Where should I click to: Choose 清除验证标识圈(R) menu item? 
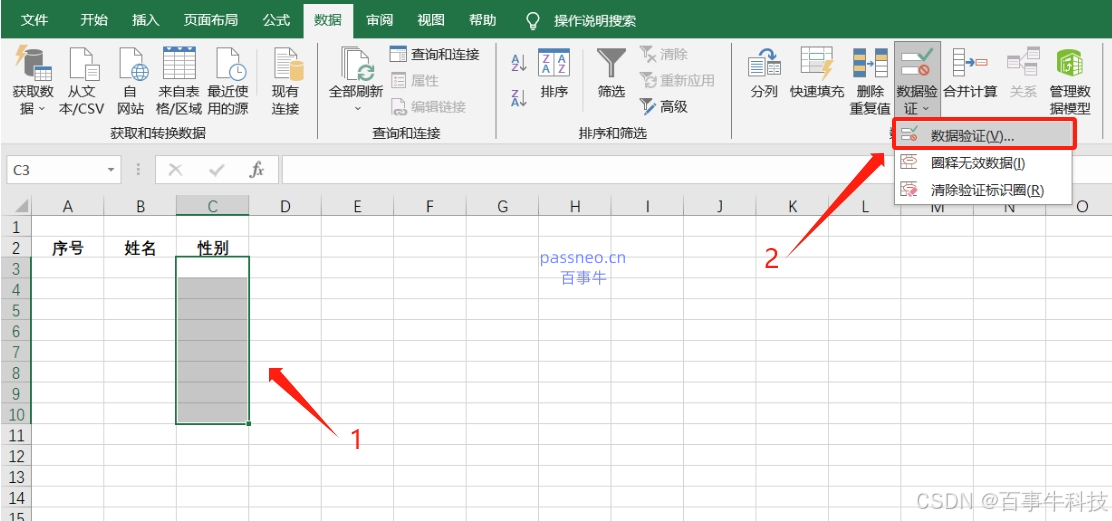click(983, 189)
